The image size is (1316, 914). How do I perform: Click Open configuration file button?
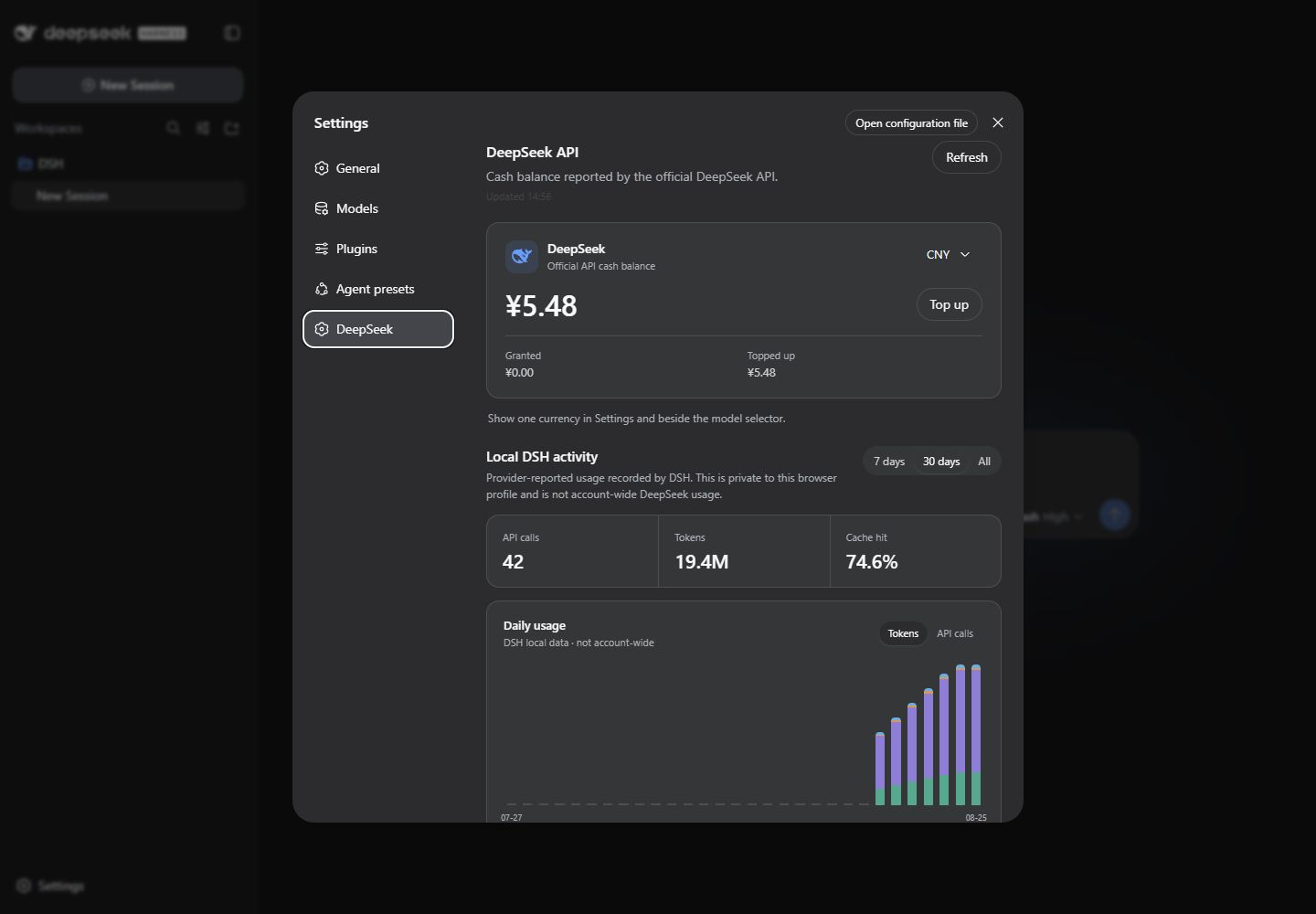point(911,122)
